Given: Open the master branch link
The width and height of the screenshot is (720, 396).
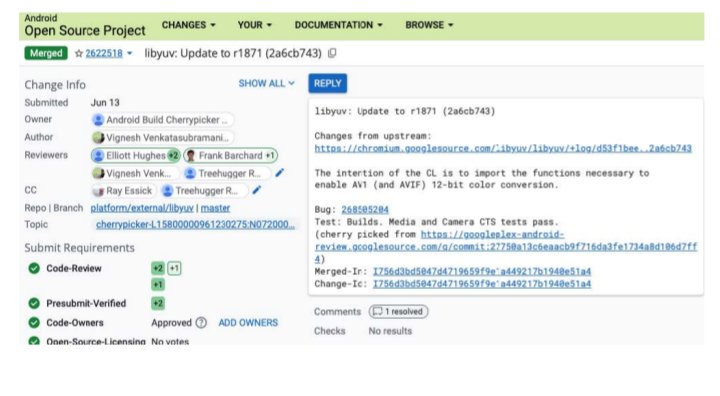Looking at the screenshot, I should (x=215, y=208).
